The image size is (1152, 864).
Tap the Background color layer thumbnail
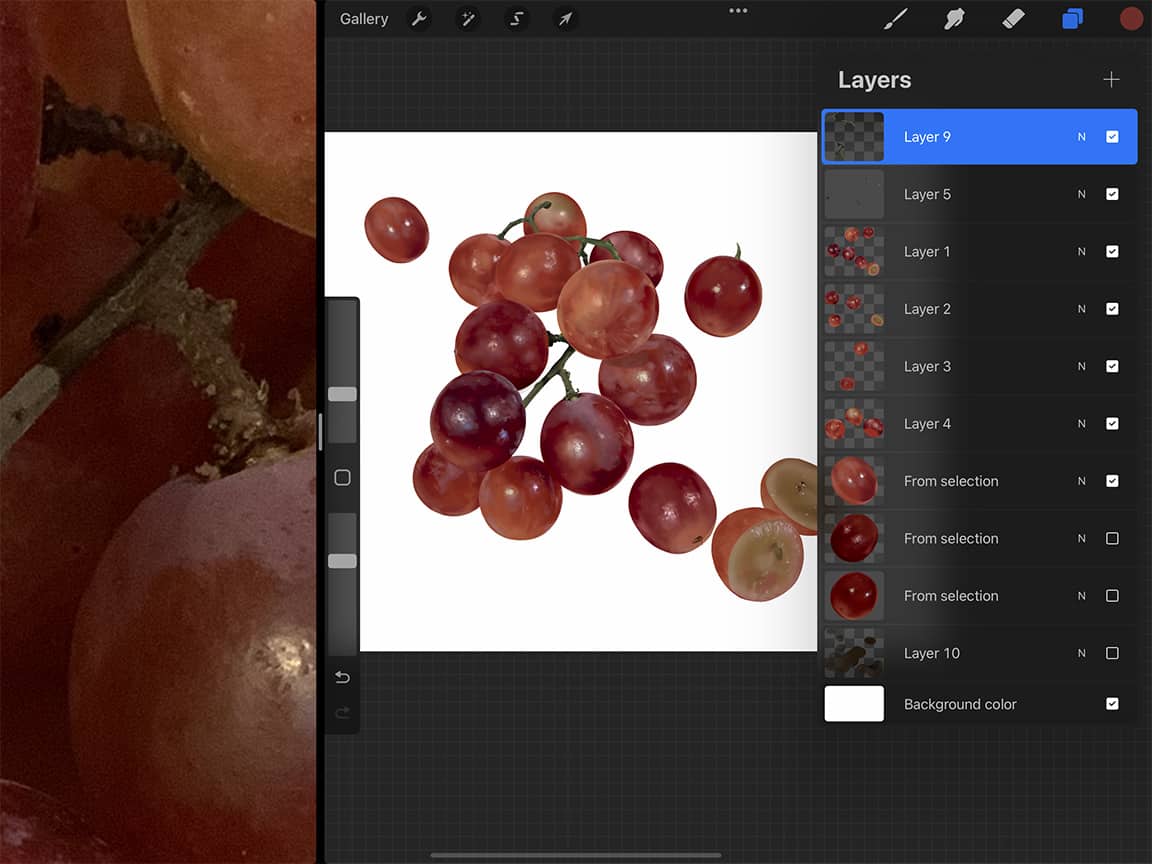pyautogui.click(x=854, y=704)
